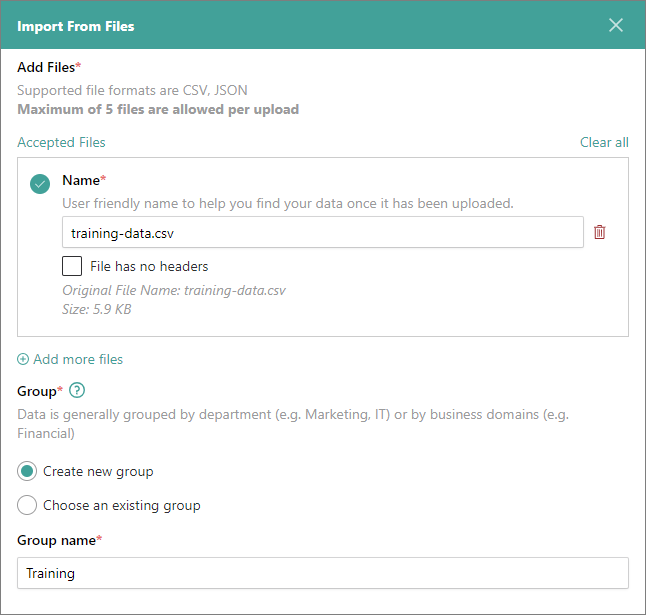Delete training-data.csv using the trash icon
The width and height of the screenshot is (646, 615).
[600, 232]
